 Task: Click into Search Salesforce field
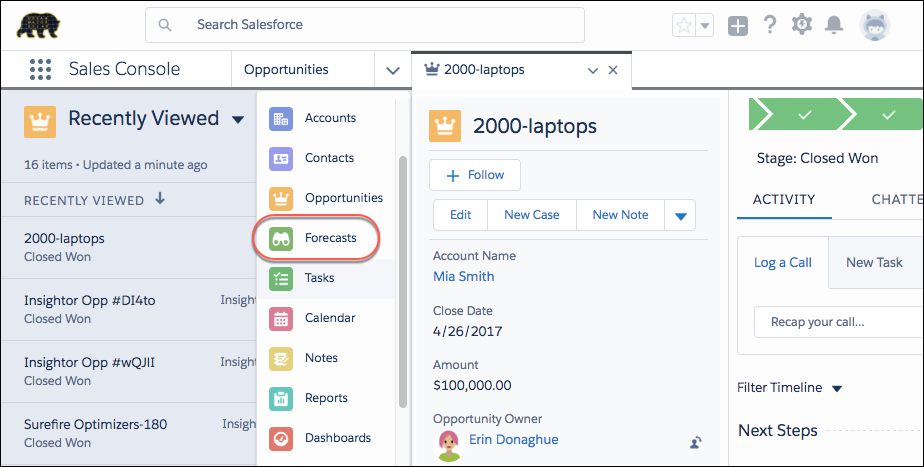tap(365, 25)
